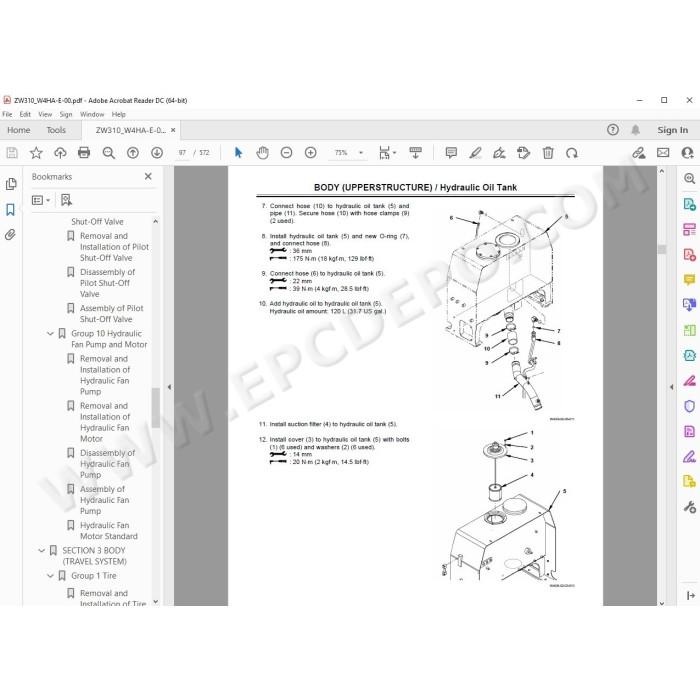700x700 pixels.
Task: Click the Delete trash icon
Action: pos(548,153)
